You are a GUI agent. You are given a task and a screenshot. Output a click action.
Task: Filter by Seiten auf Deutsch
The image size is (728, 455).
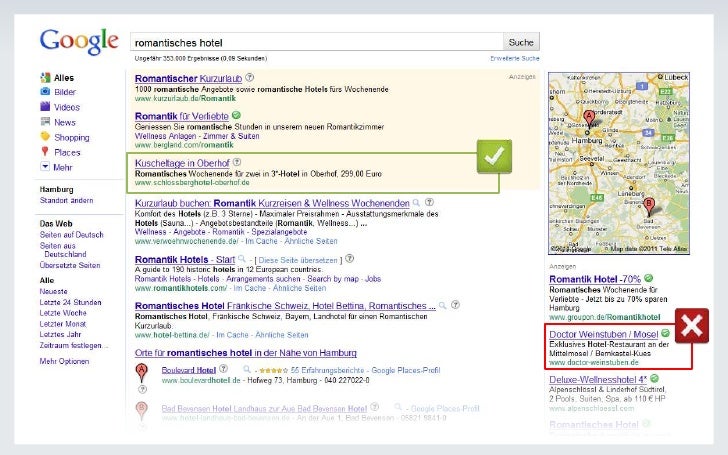click(x=72, y=234)
